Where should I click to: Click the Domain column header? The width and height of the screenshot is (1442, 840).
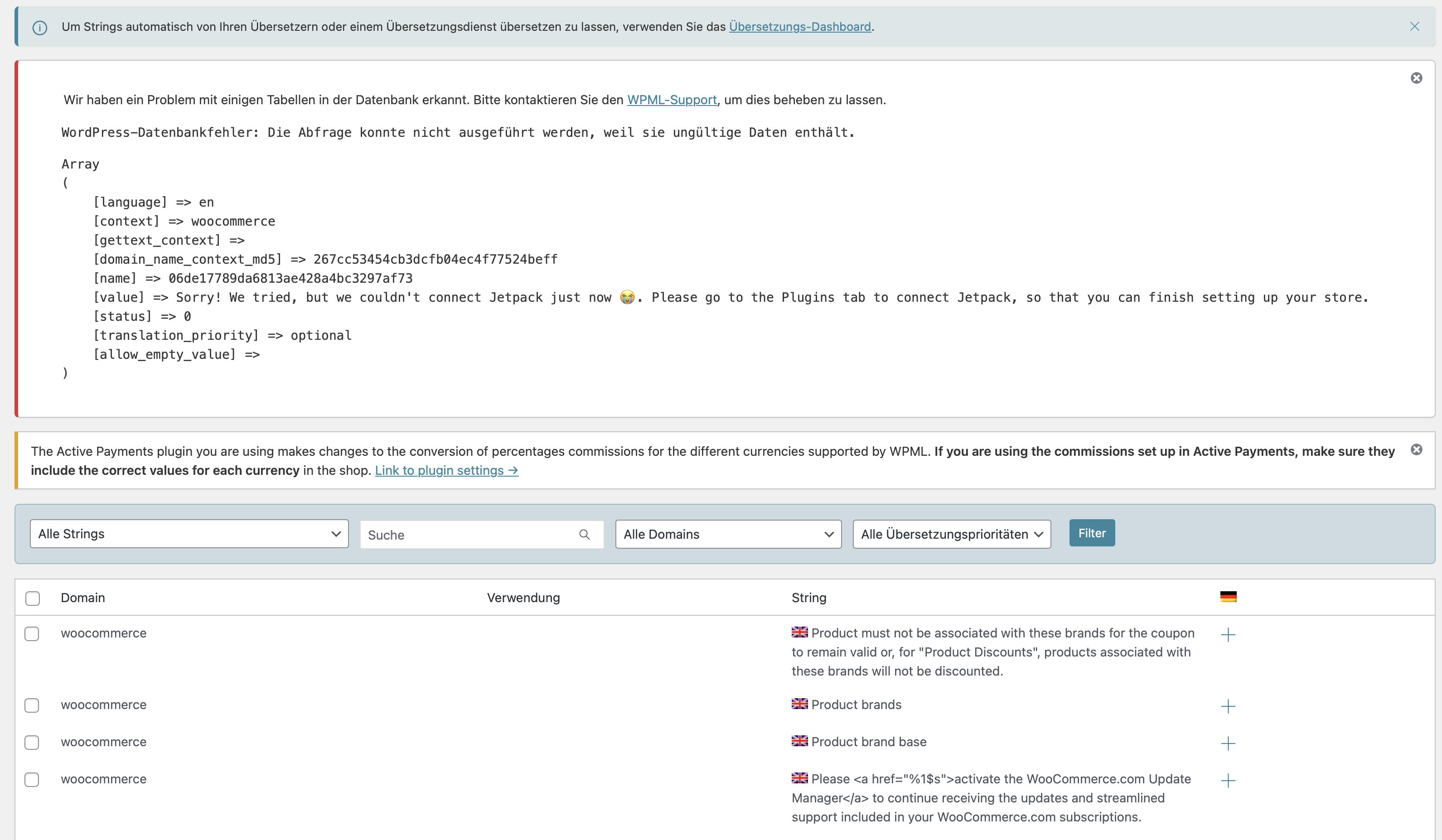pyautogui.click(x=83, y=598)
